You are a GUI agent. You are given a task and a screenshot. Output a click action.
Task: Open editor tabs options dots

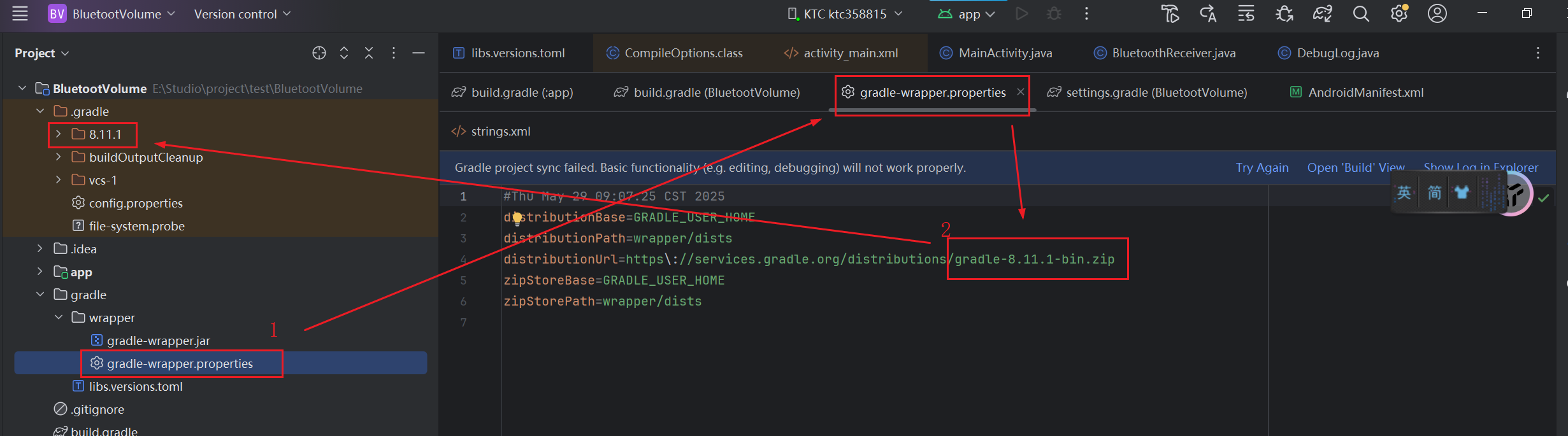1537,53
